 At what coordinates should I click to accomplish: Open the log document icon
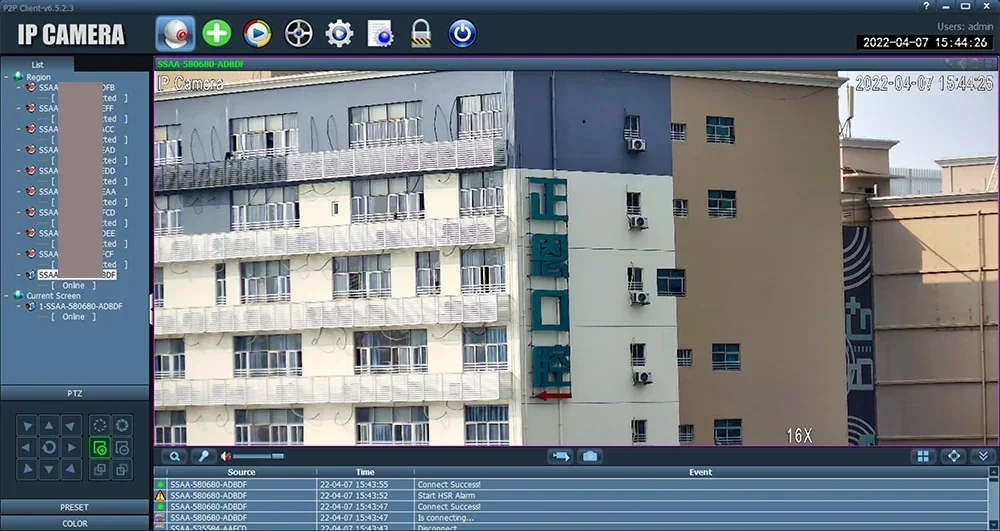click(x=380, y=33)
